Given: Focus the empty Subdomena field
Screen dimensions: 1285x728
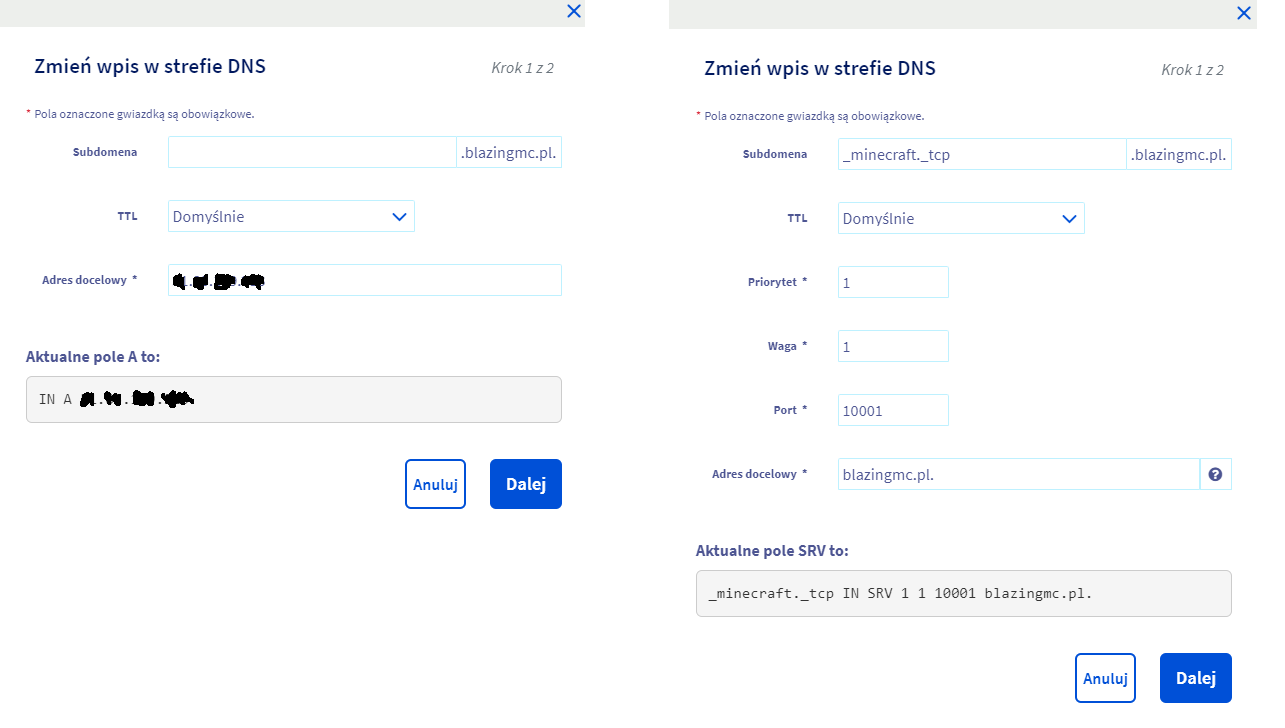Looking at the screenshot, I should tap(312, 152).
